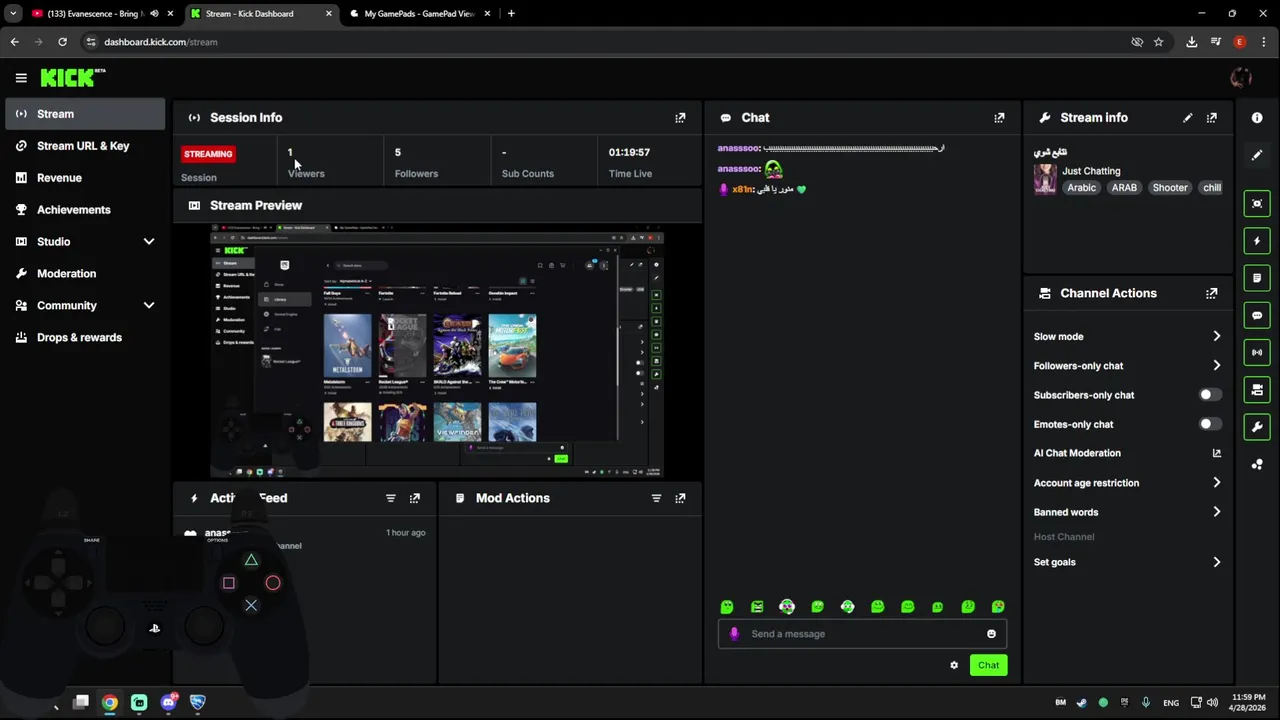This screenshot has height=720, width=1280.
Task: Open chat settings gear icon
Action: pyautogui.click(x=954, y=666)
